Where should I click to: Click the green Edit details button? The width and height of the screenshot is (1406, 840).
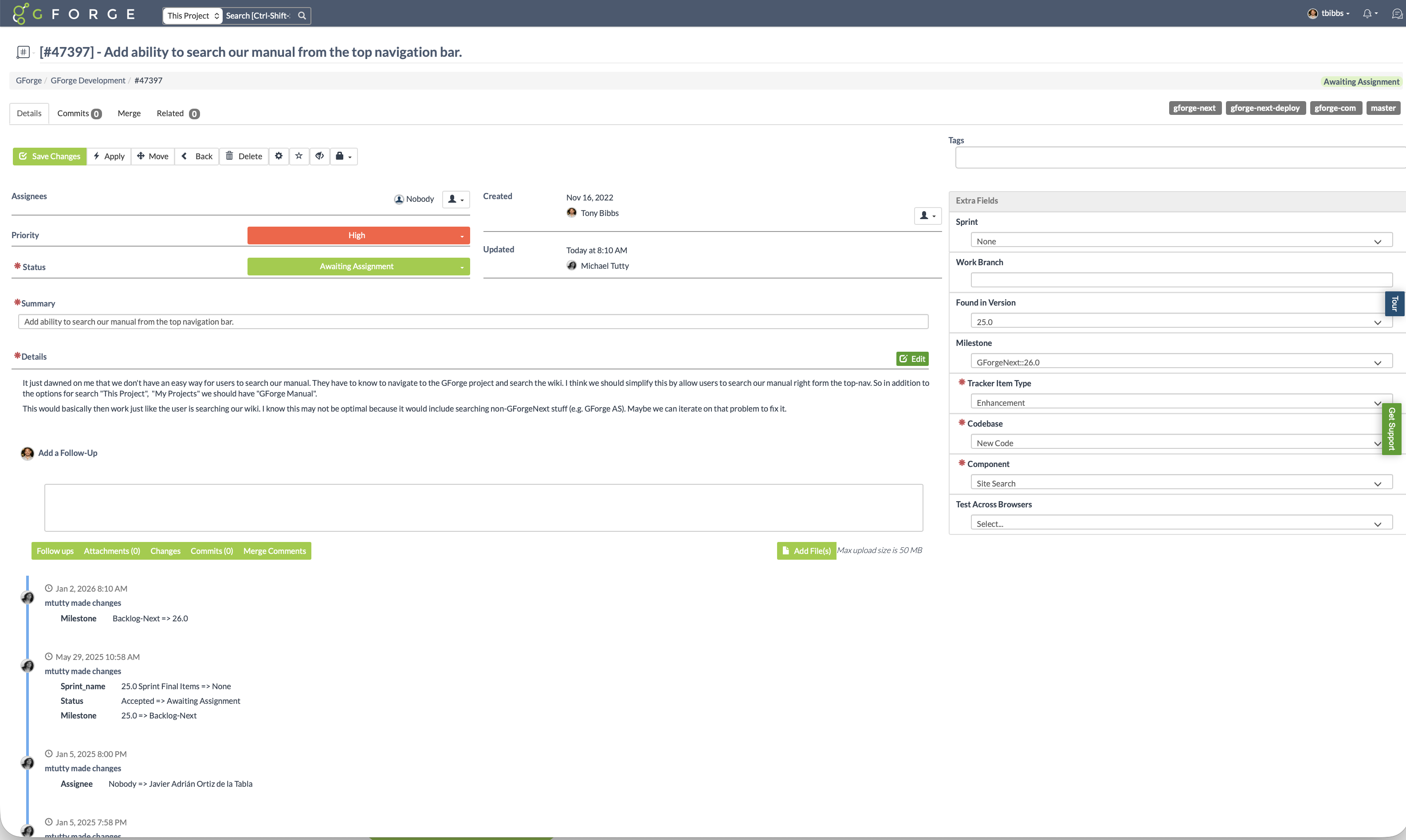click(912, 359)
